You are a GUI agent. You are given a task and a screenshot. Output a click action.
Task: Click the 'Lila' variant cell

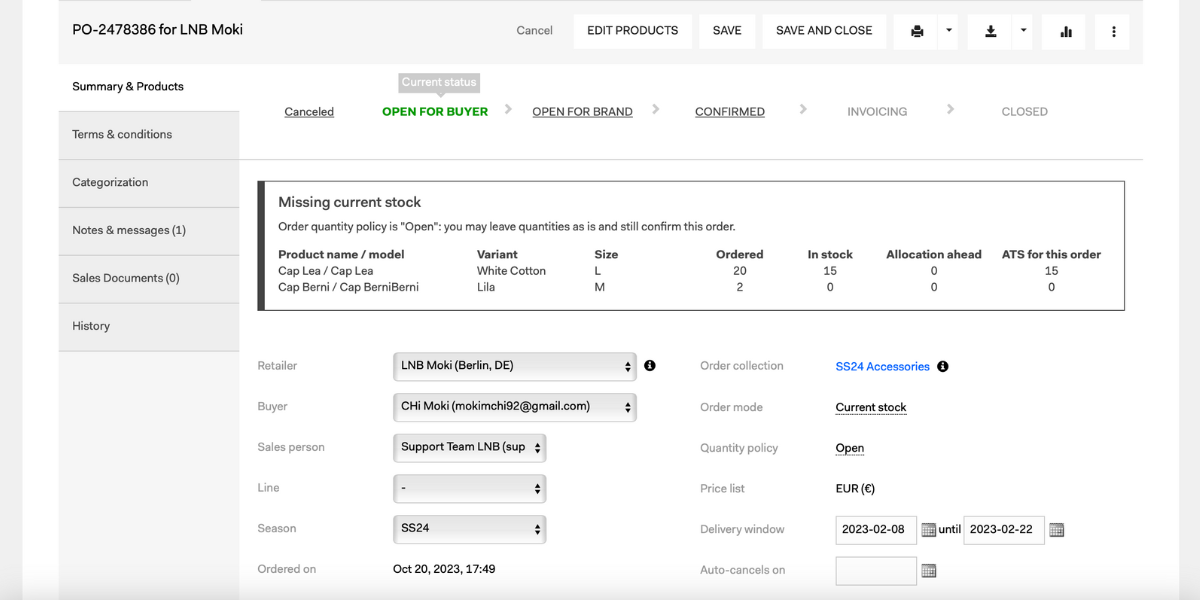click(487, 287)
